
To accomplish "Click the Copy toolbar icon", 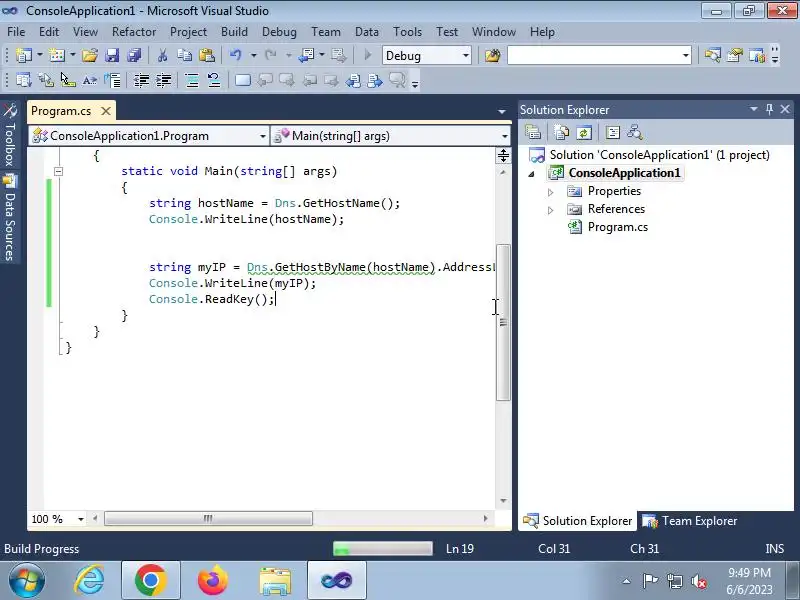I will pos(184,55).
